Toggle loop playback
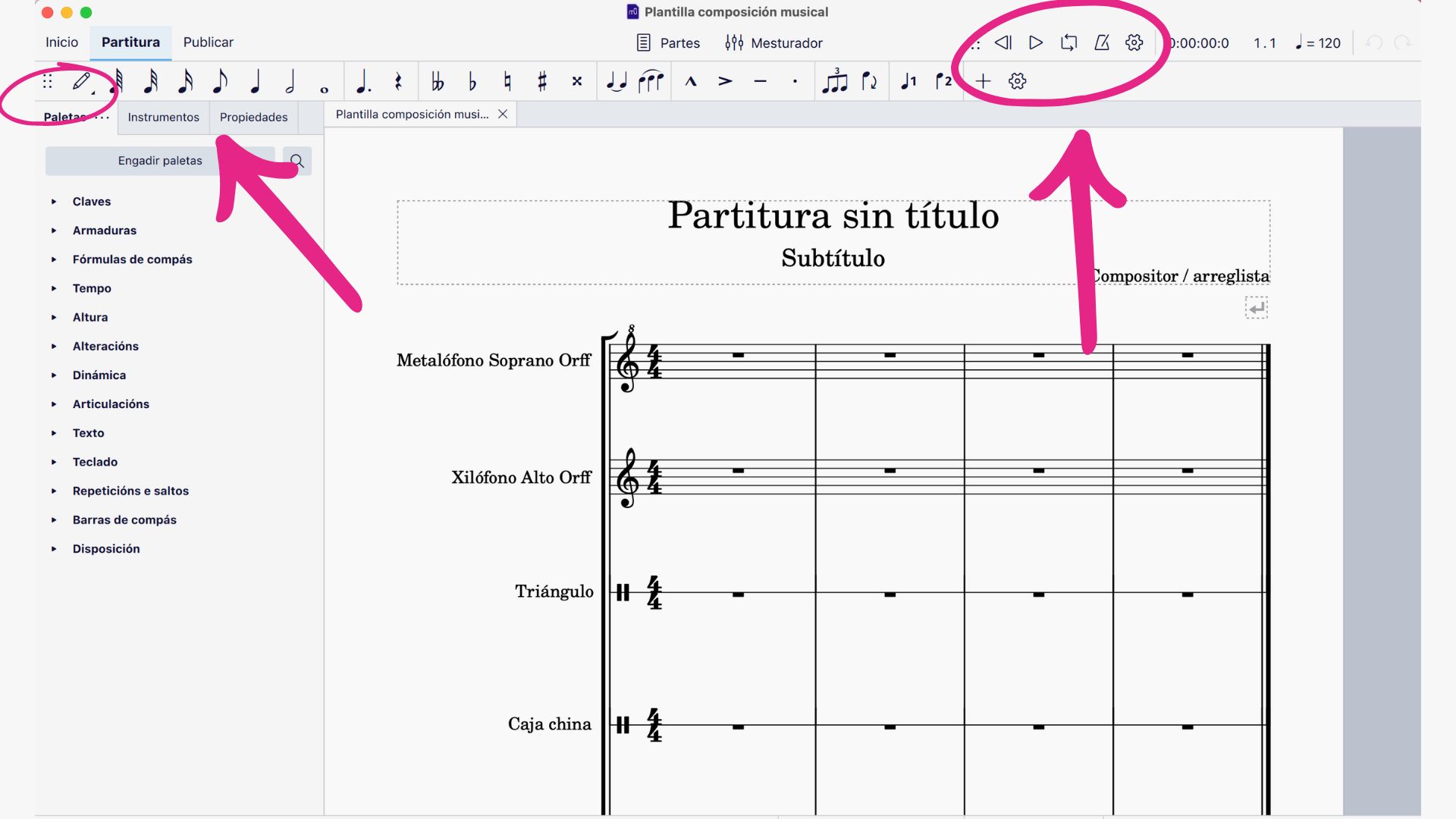 pos(1068,42)
